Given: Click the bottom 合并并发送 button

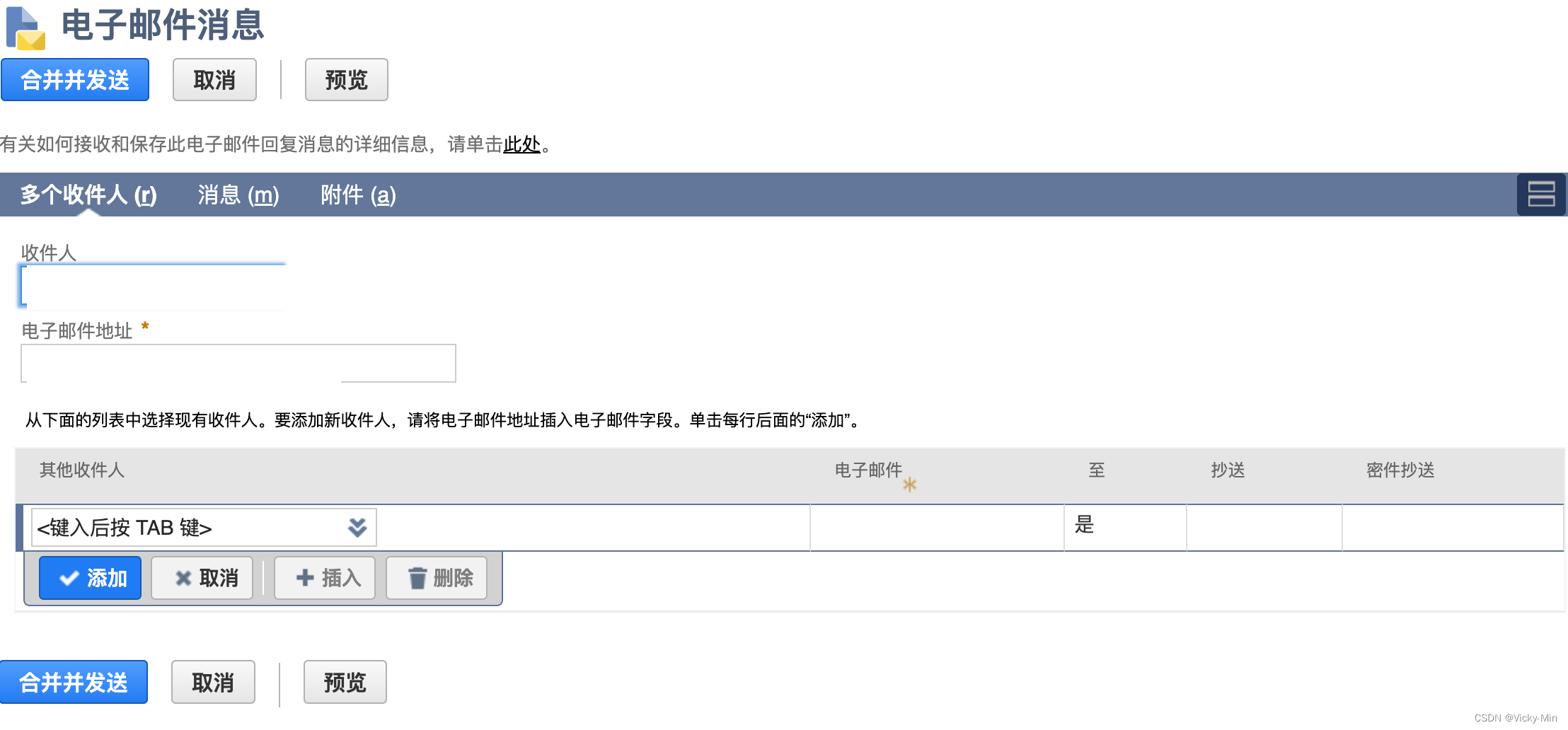Looking at the screenshot, I should coord(74,682).
